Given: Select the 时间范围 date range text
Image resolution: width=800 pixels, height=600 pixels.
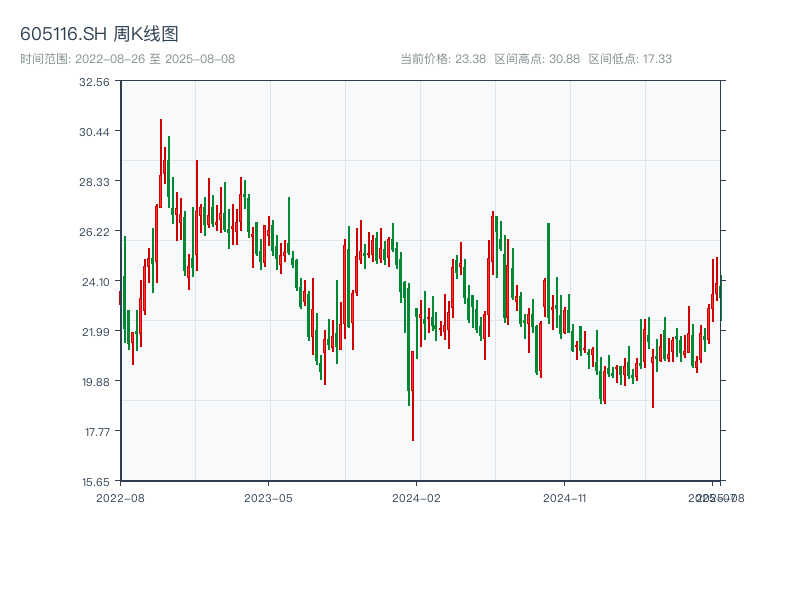Looking at the screenshot, I should click(127, 59).
